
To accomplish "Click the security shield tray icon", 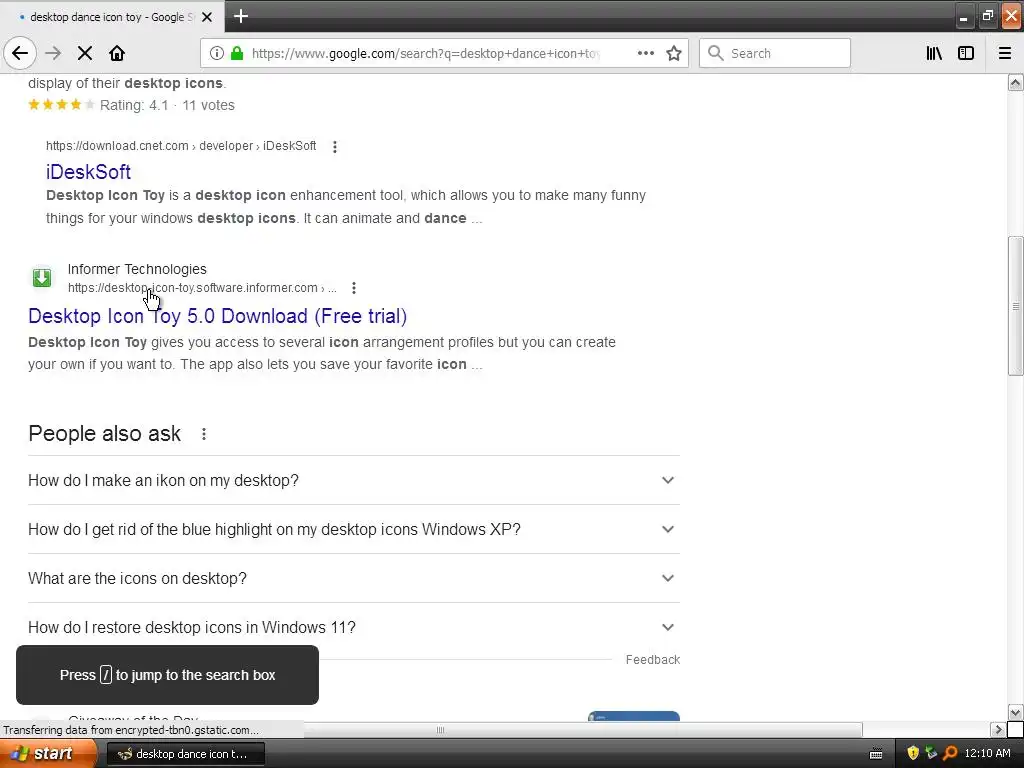I will (913, 754).
